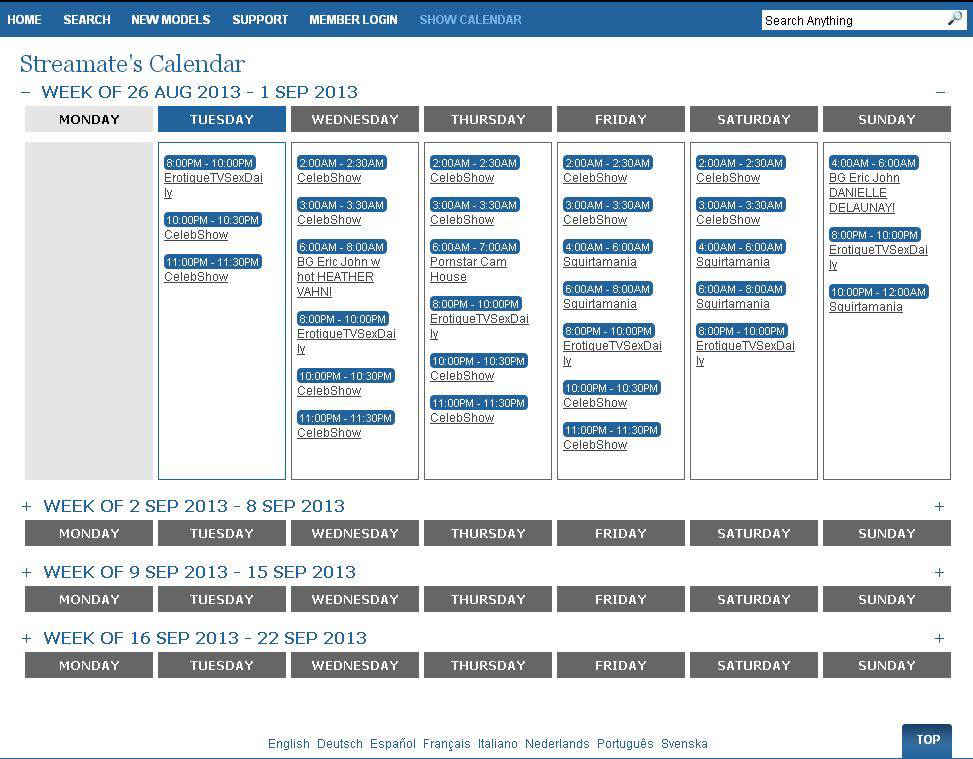Select MONDAY tab in week of 26 Aug
This screenshot has width=973, height=759.
[x=89, y=119]
